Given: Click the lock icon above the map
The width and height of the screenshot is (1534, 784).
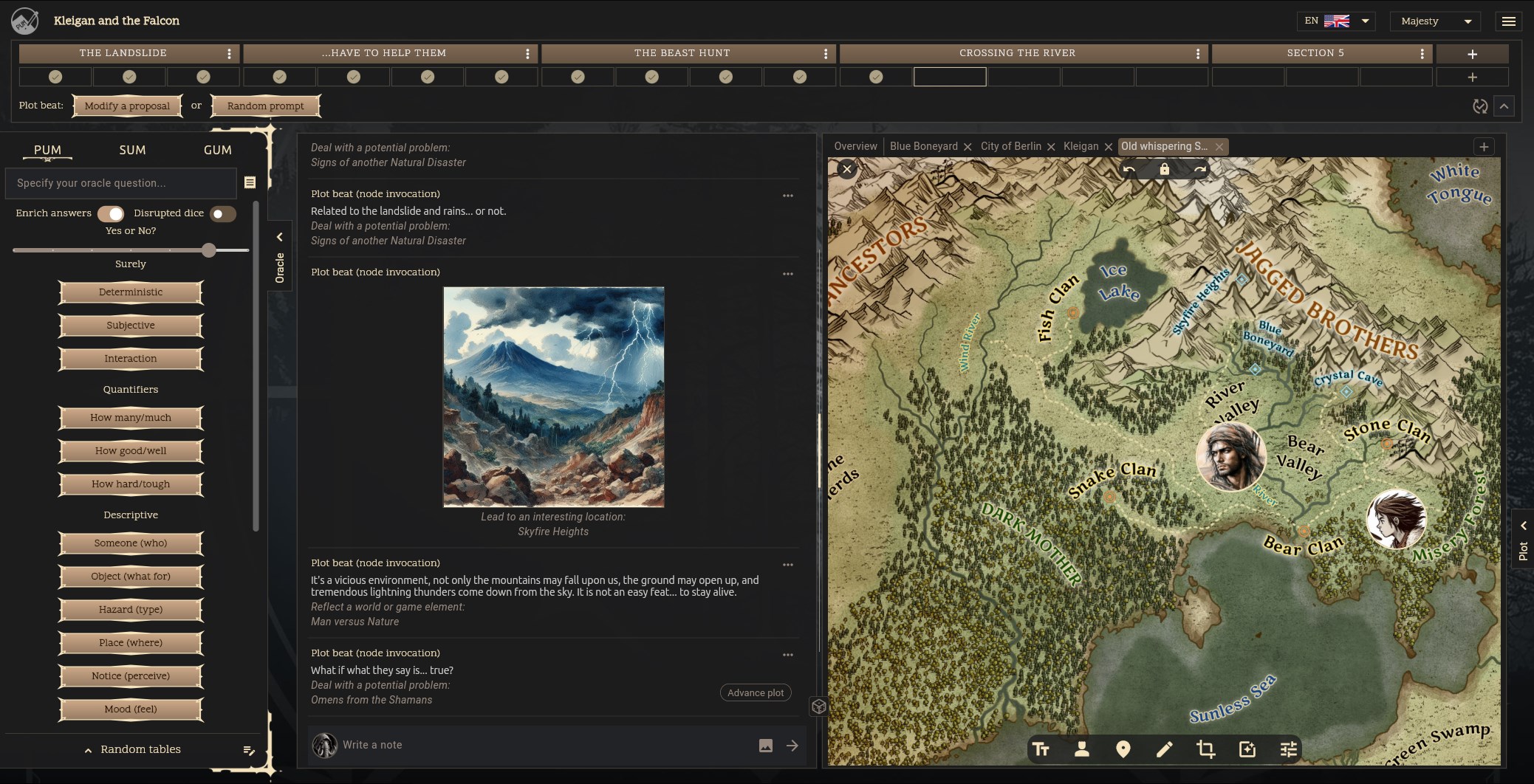Looking at the screenshot, I should (x=1165, y=169).
